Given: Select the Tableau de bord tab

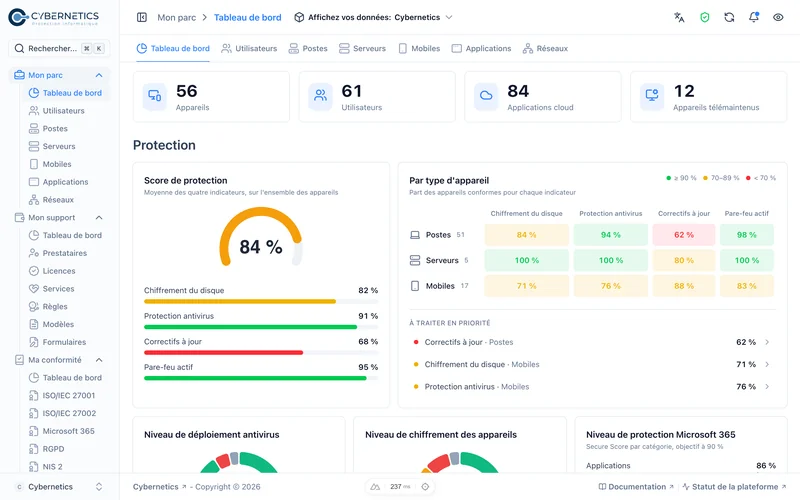Looking at the screenshot, I should [173, 48].
